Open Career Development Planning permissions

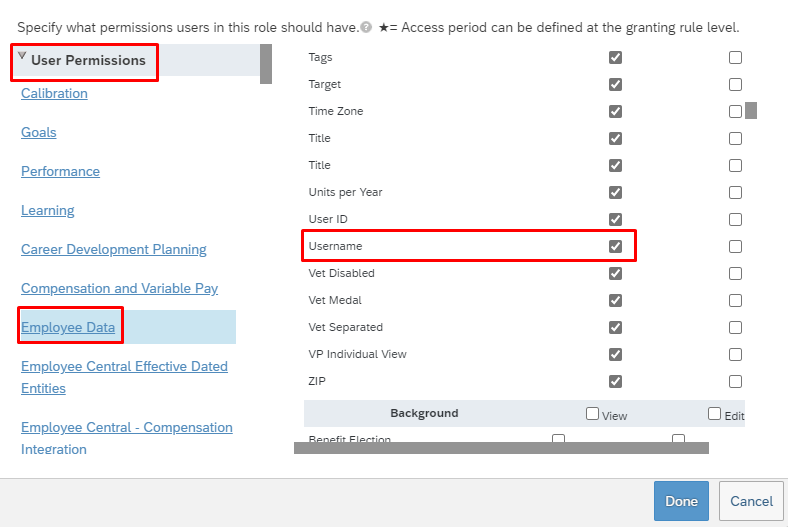[x=114, y=249]
